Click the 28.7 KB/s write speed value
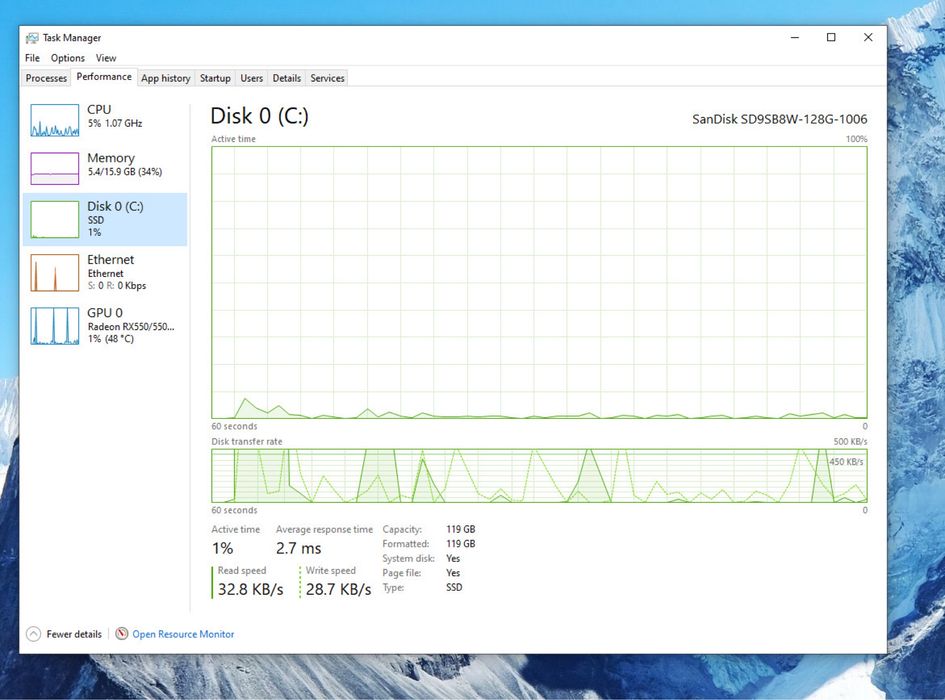This screenshot has height=700, width=945. pos(339,589)
